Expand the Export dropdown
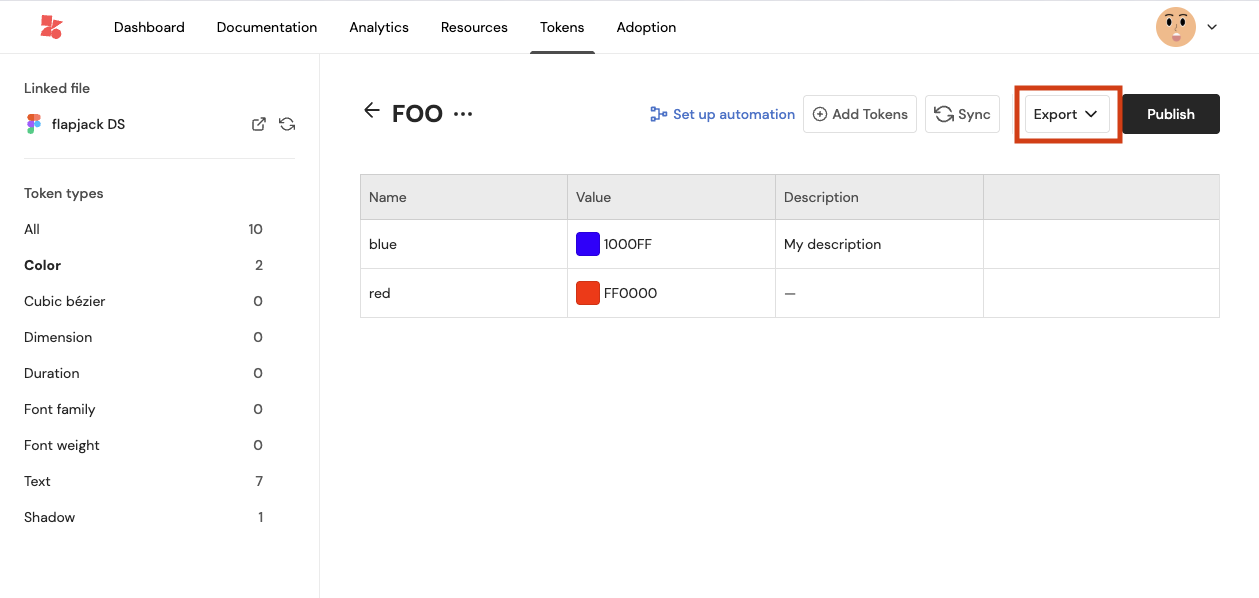The width and height of the screenshot is (1259, 598). (1066, 114)
